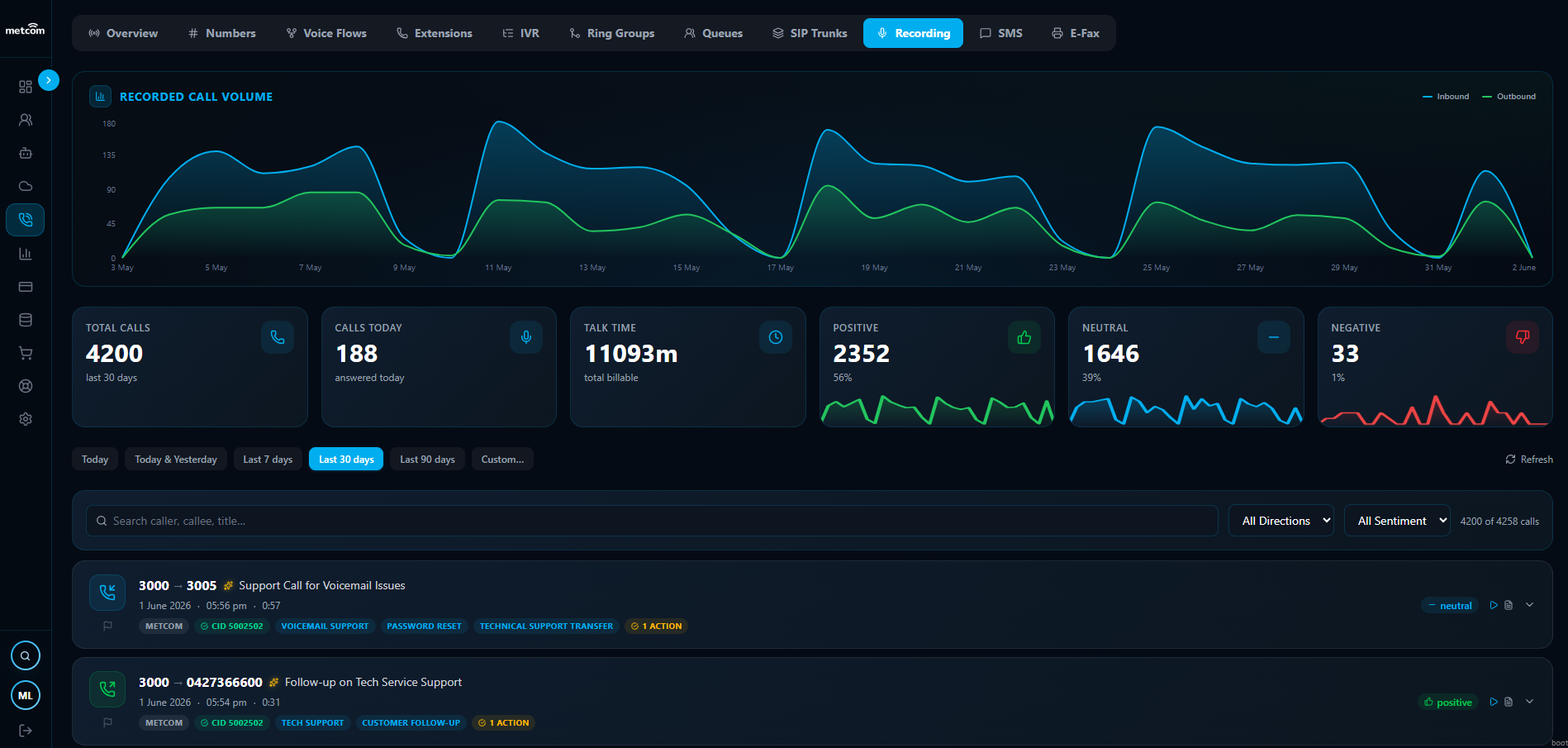
Task: Open the Custom... date range picker
Action: pos(502,459)
